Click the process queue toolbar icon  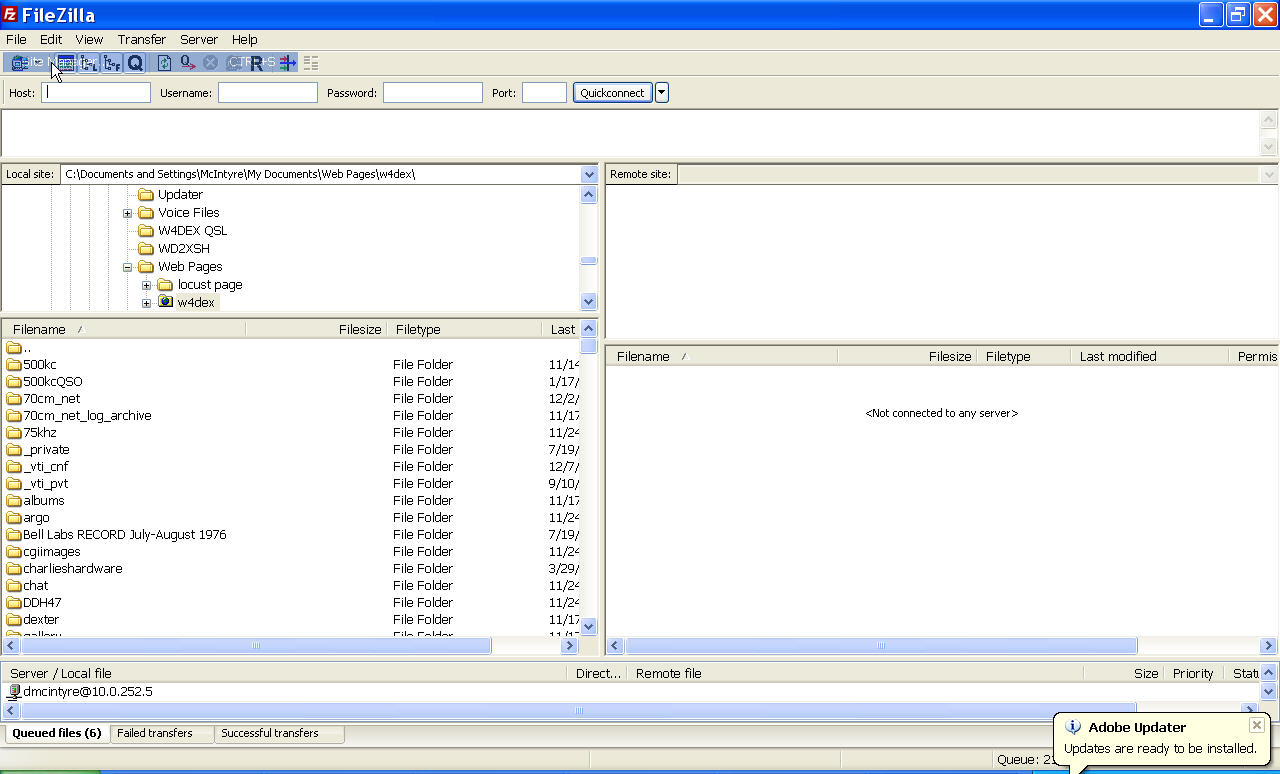click(188, 63)
